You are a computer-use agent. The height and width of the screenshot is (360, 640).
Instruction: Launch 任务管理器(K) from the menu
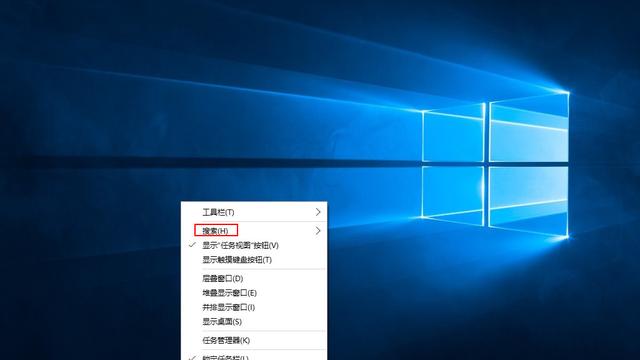coord(254,340)
